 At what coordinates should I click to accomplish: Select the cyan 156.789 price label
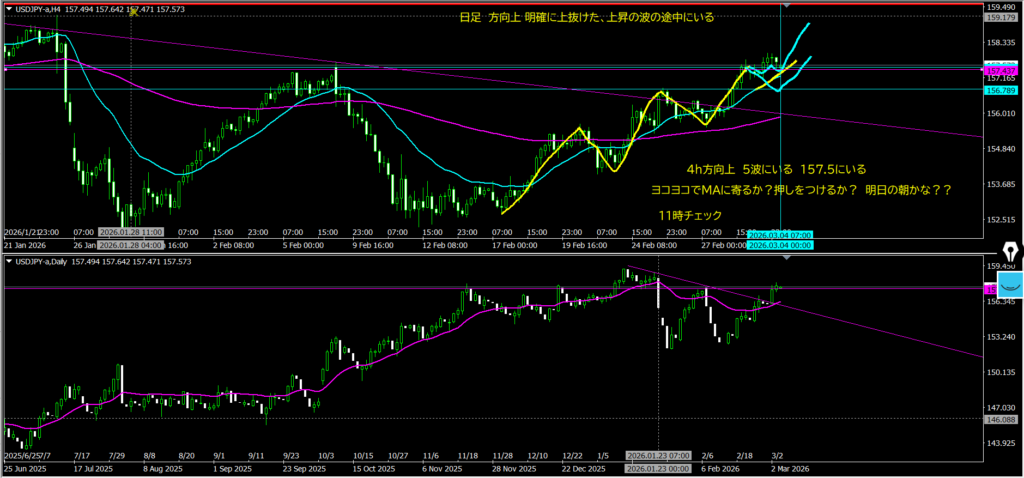[1001, 90]
